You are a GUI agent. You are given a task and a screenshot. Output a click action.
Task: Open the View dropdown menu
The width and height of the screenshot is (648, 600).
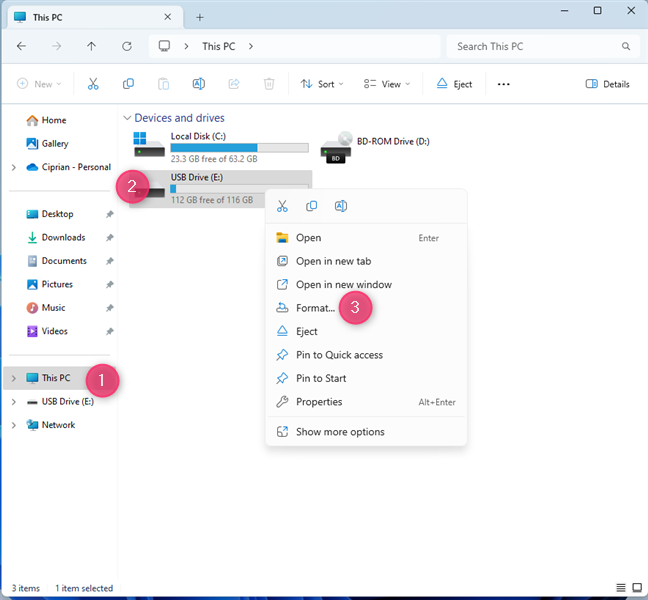pos(383,84)
